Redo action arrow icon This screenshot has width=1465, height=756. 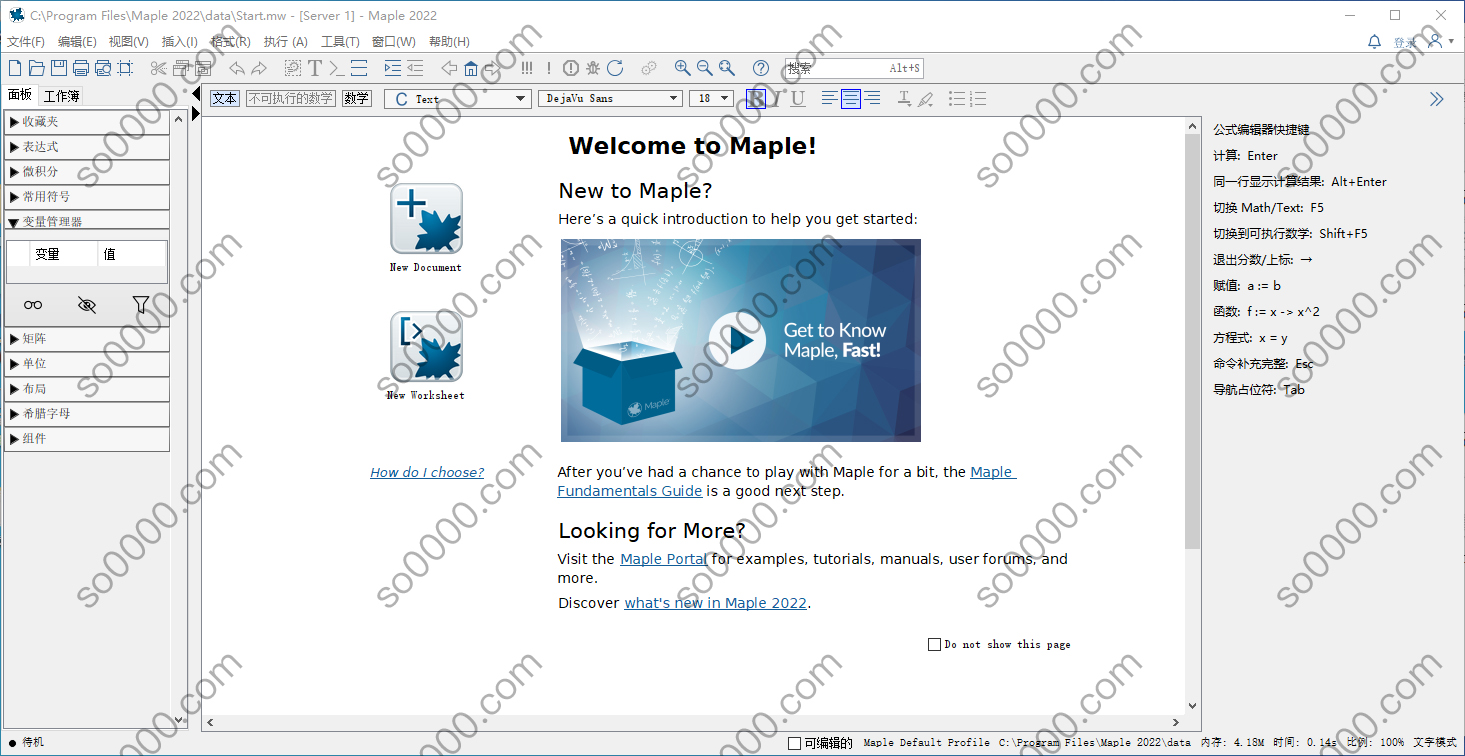click(x=259, y=68)
